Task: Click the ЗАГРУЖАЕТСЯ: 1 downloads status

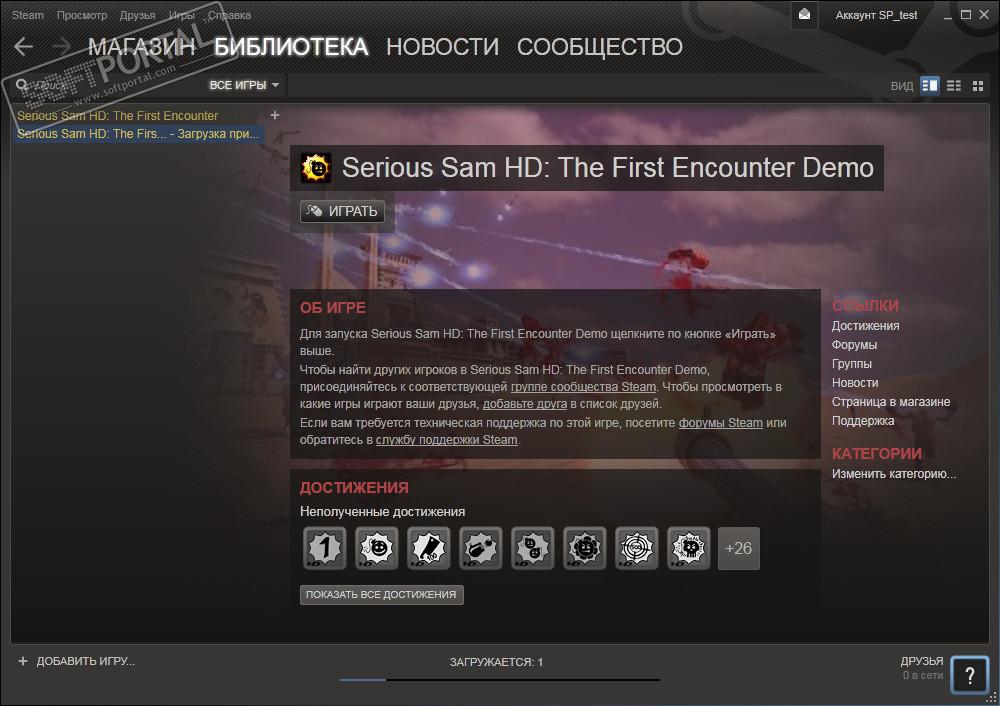Action: (496, 662)
